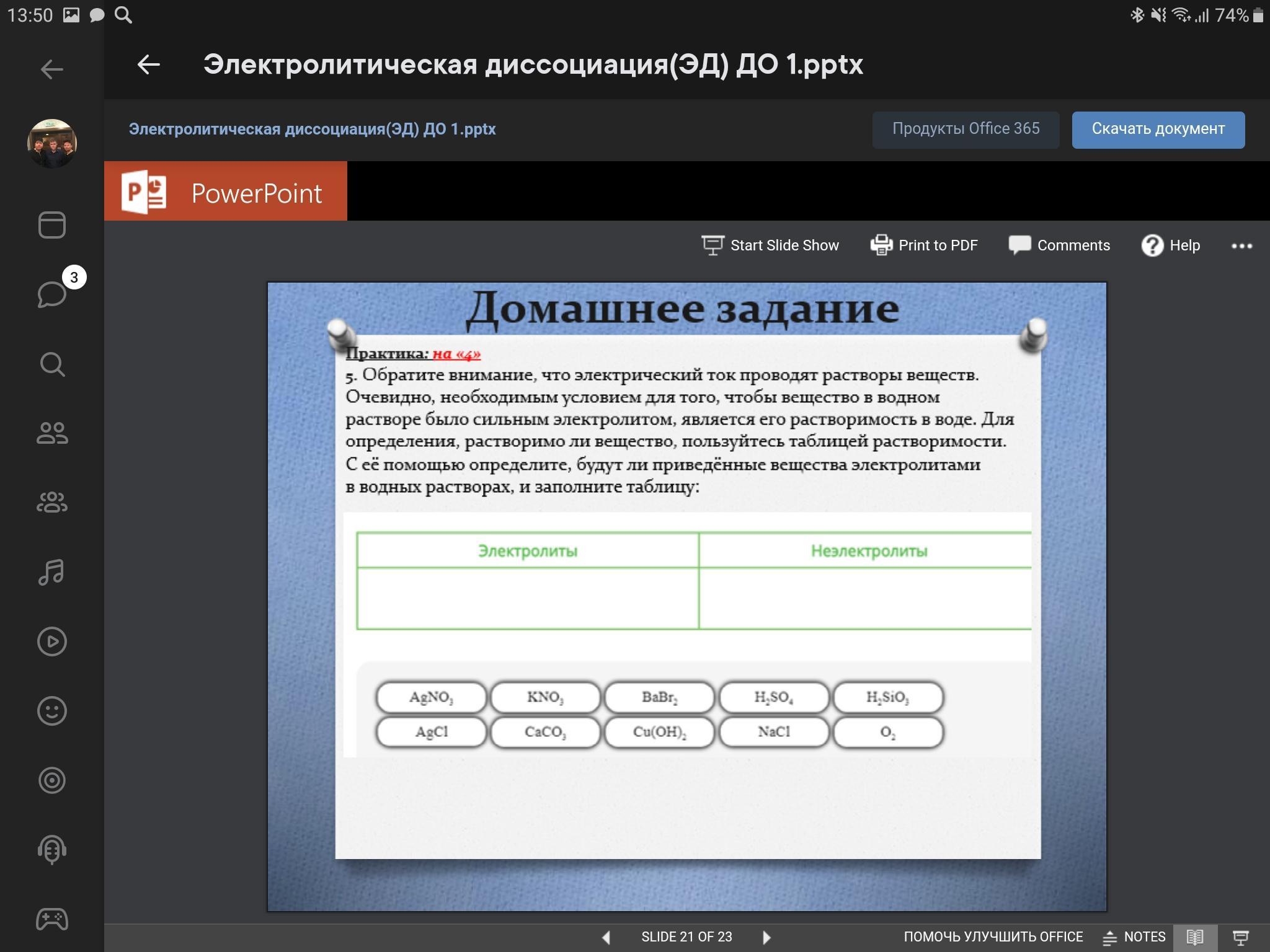The image size is (1270, 952).
Task: Click the user profile avatar
Action: [52, 143]
